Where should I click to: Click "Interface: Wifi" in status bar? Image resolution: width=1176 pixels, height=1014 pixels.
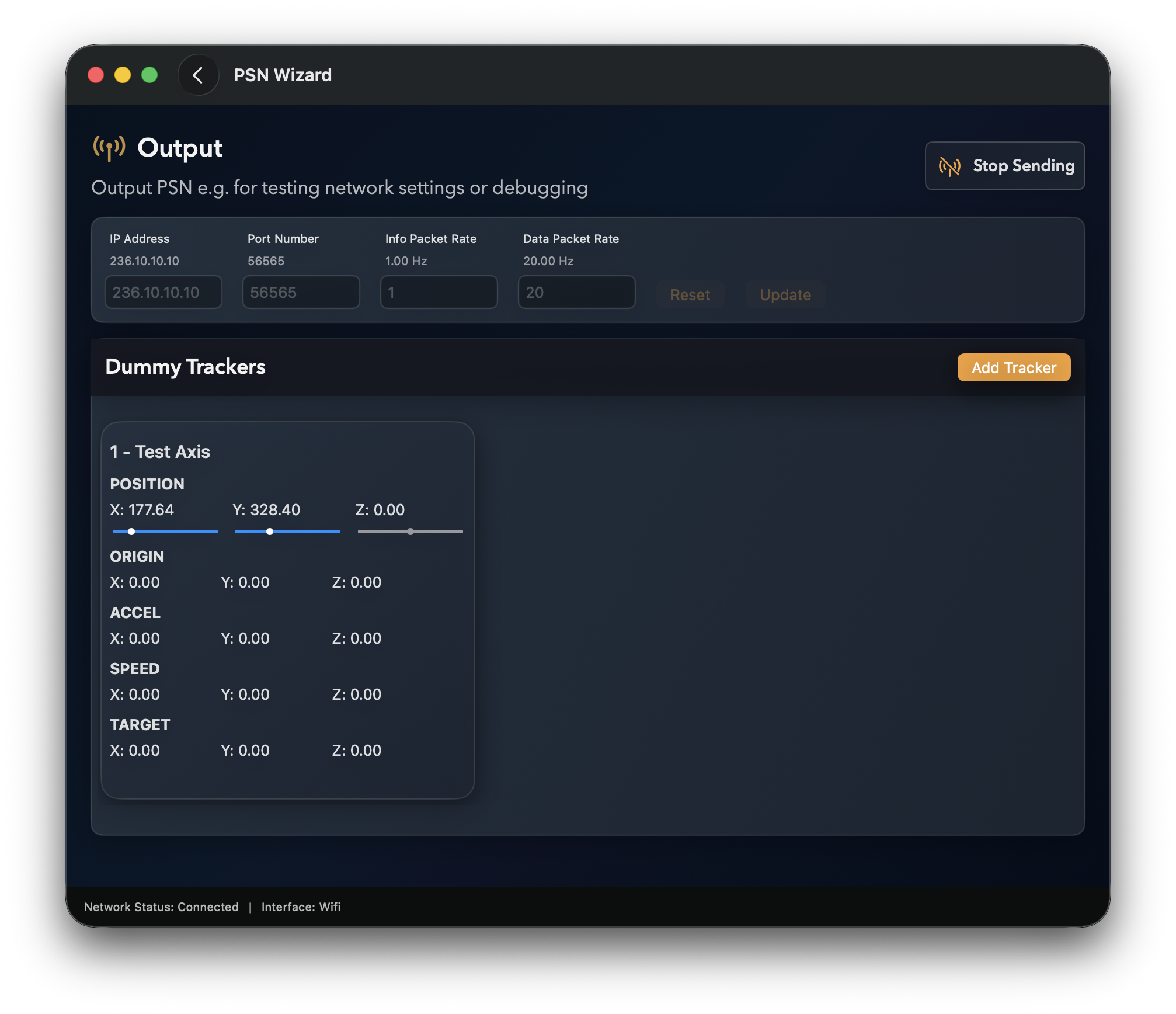coord(301,907)
